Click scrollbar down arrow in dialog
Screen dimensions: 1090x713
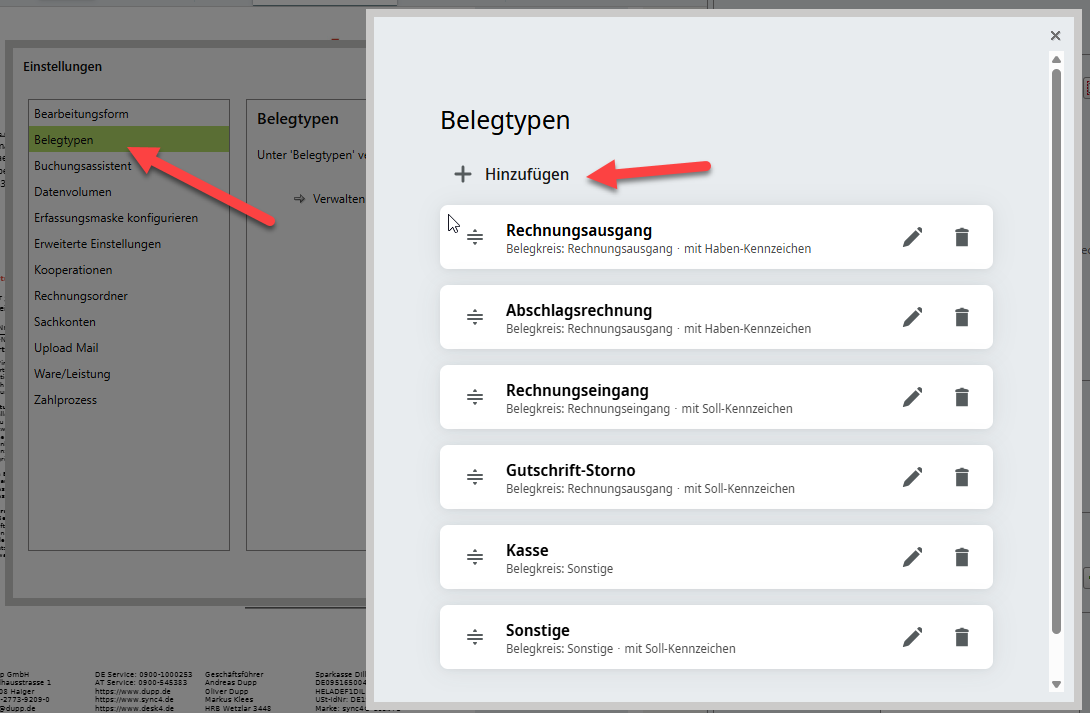[1056, 684]
